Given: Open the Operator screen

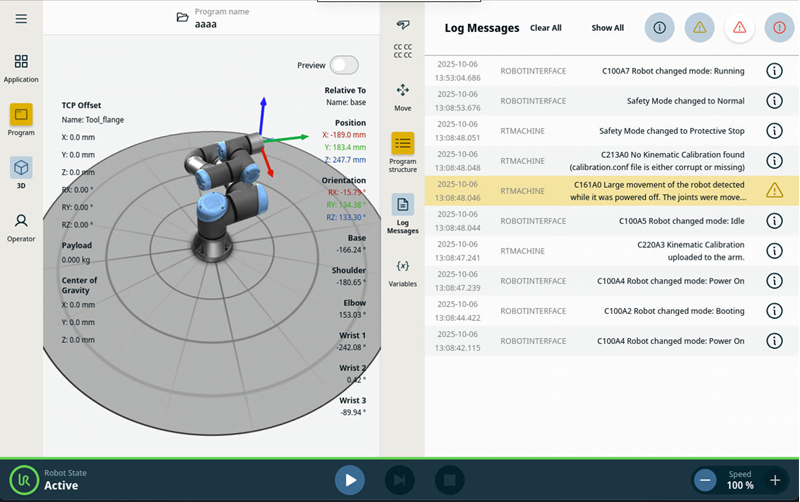Looking at the screenshot, I should [x=21, y=227].
